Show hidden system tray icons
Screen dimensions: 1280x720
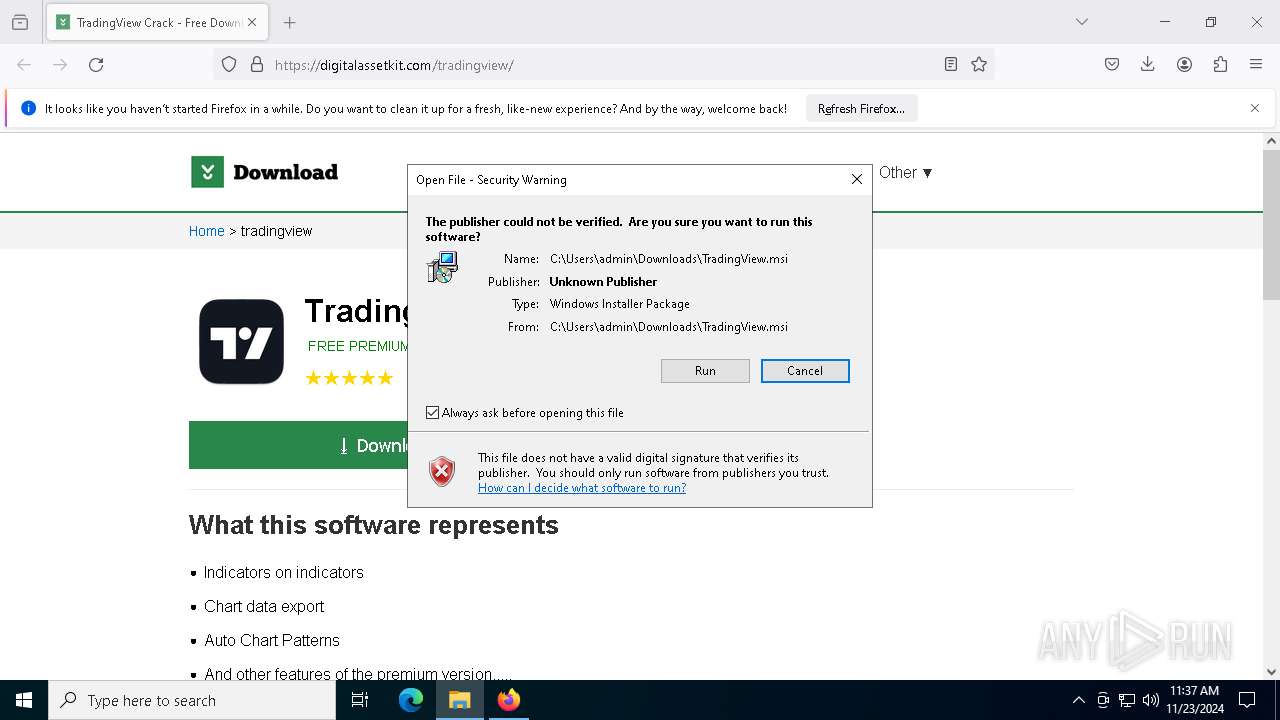pos(1078,700)
